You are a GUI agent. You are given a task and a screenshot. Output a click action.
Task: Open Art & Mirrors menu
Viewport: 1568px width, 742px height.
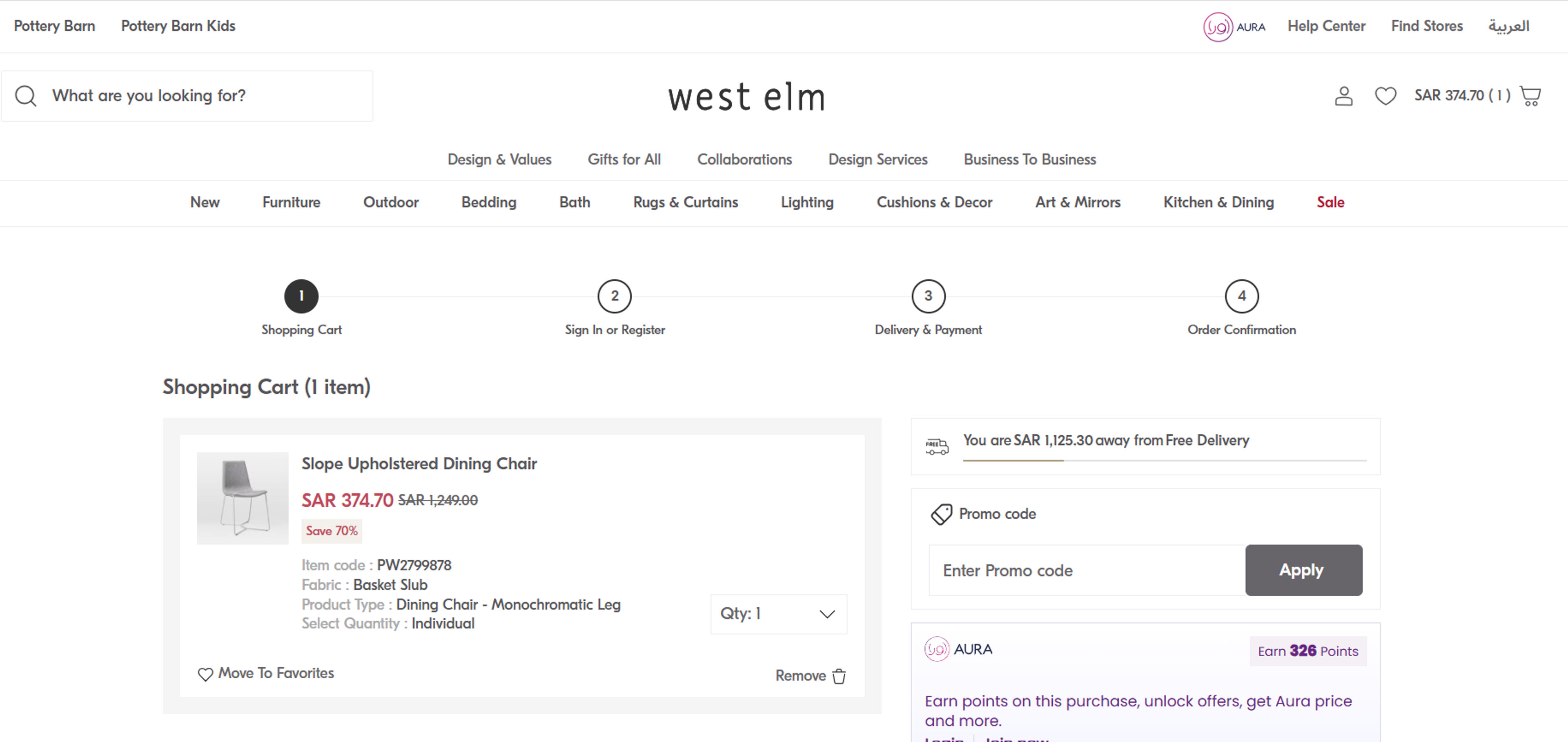tap(1078, 202)
